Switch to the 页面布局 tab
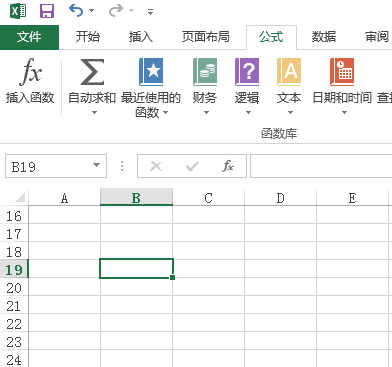Image resolution: width=392 pixels, height=367 pixels. click(x=206, y=37)
